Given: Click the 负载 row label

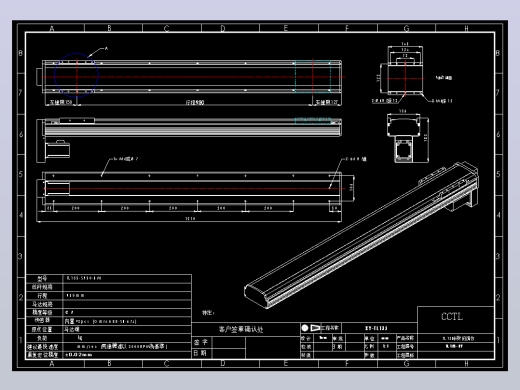Looking at the screenshot, I should pyautogui.click(x=42, y=338).
